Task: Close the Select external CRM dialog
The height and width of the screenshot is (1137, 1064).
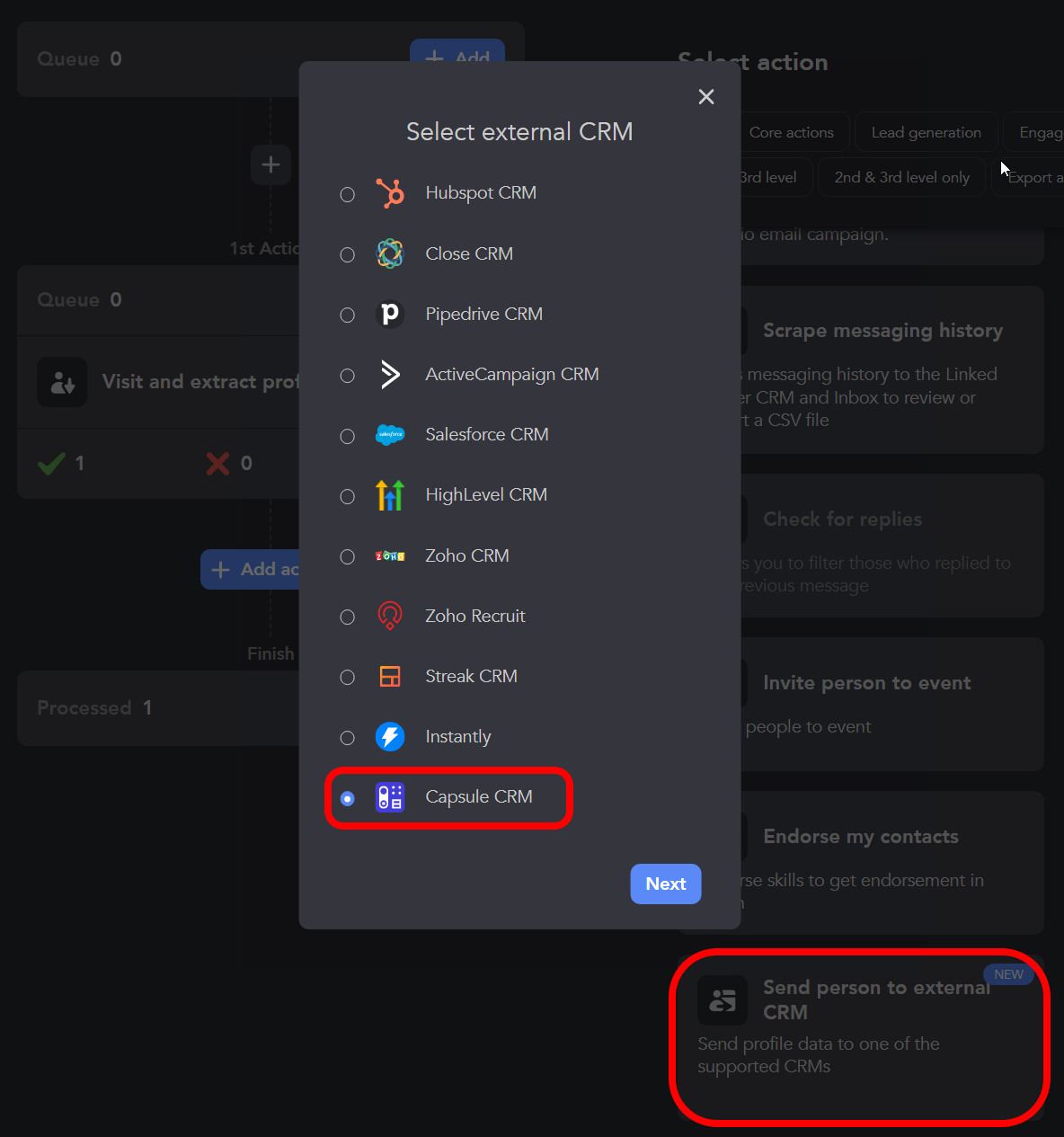Action: pos(706,96)
